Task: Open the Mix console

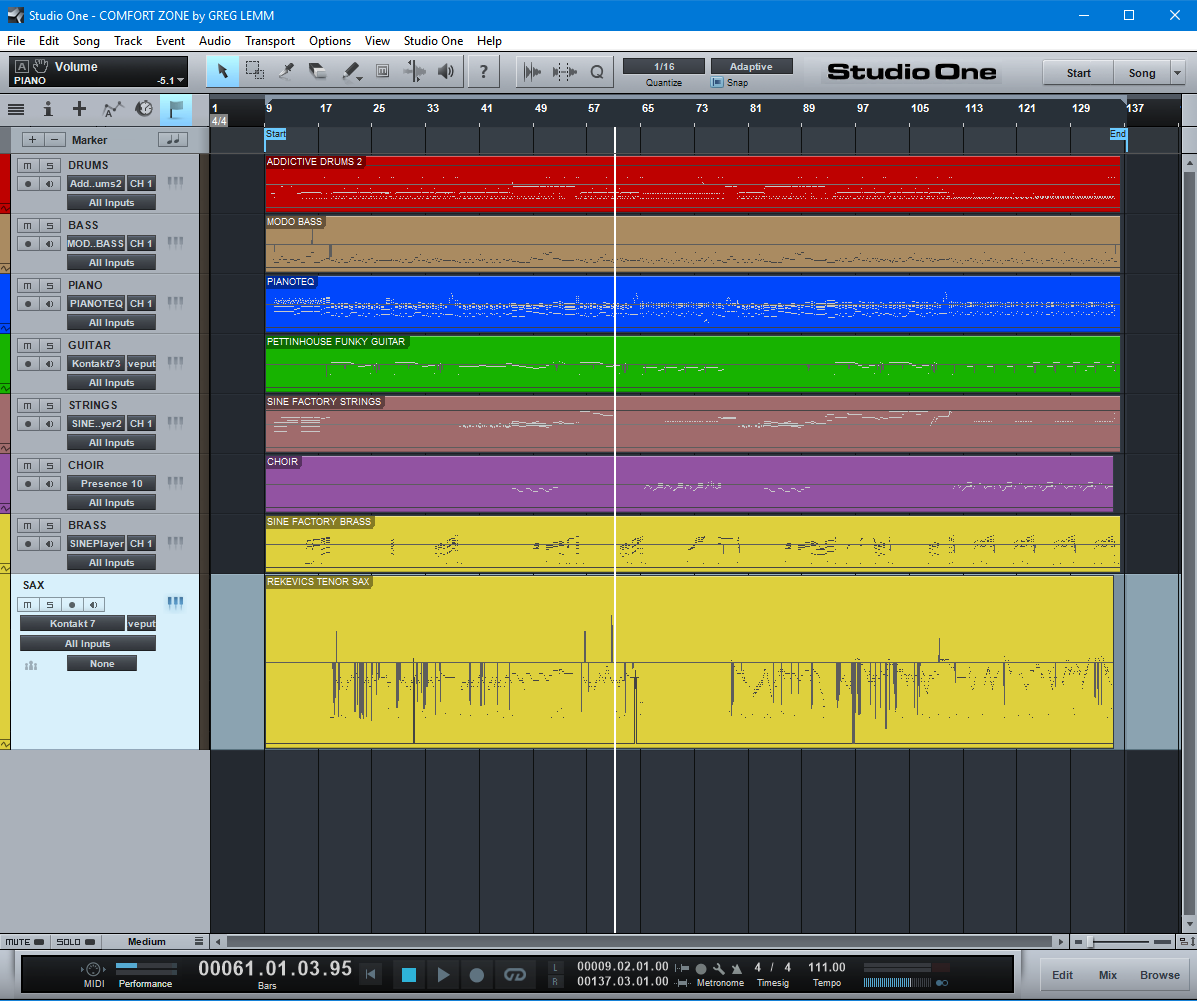Action: coord(1108,975)
